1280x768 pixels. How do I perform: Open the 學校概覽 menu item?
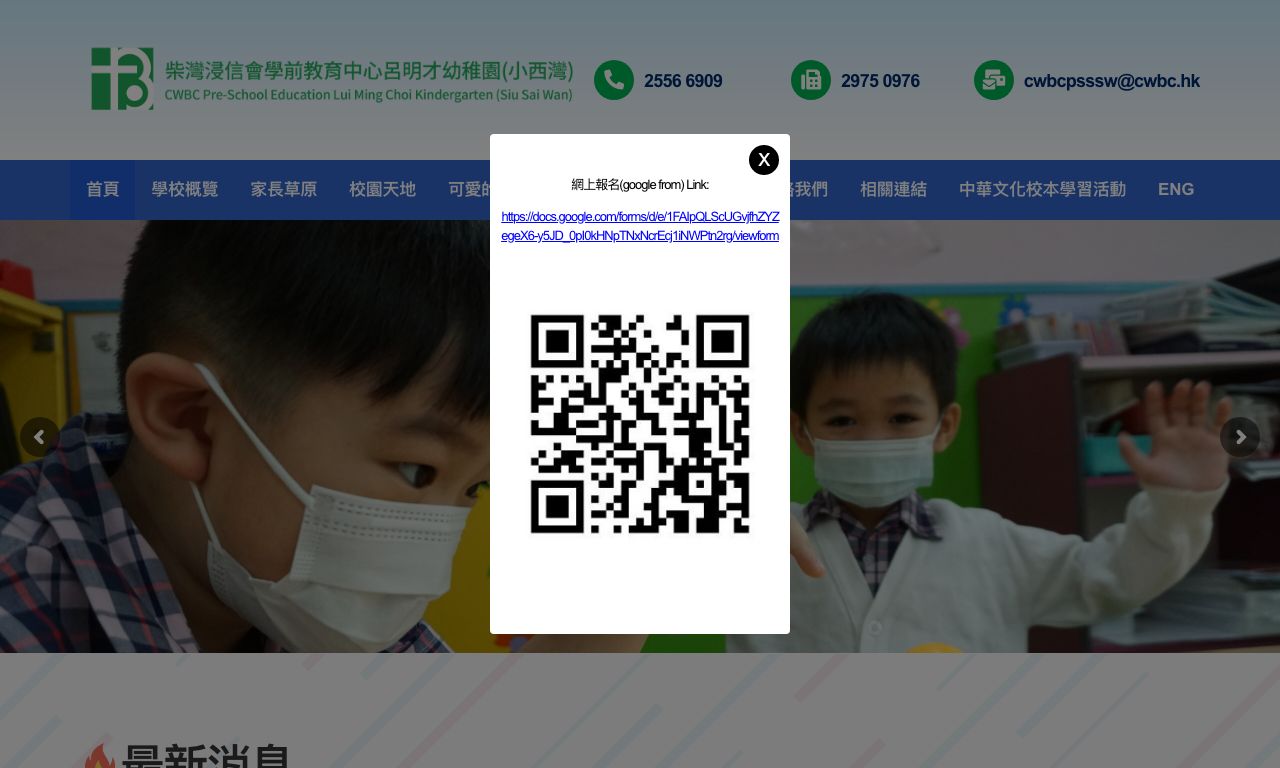point(185,190)
